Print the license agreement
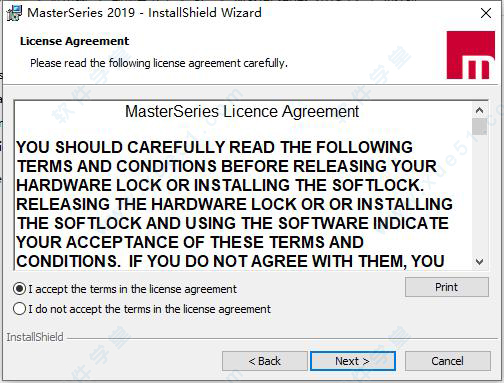Screen dimensions: 504x383 447,287
